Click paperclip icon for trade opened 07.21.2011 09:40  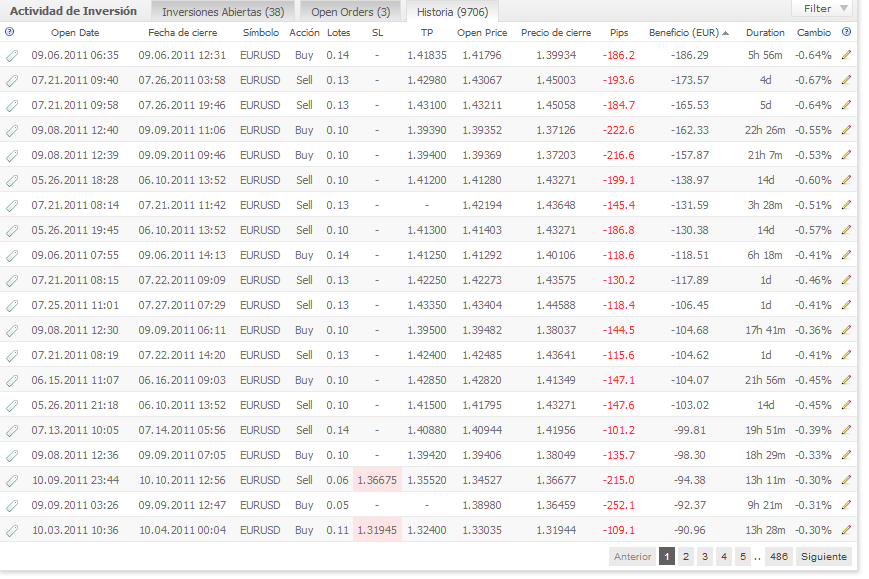(x=12, y=81)
